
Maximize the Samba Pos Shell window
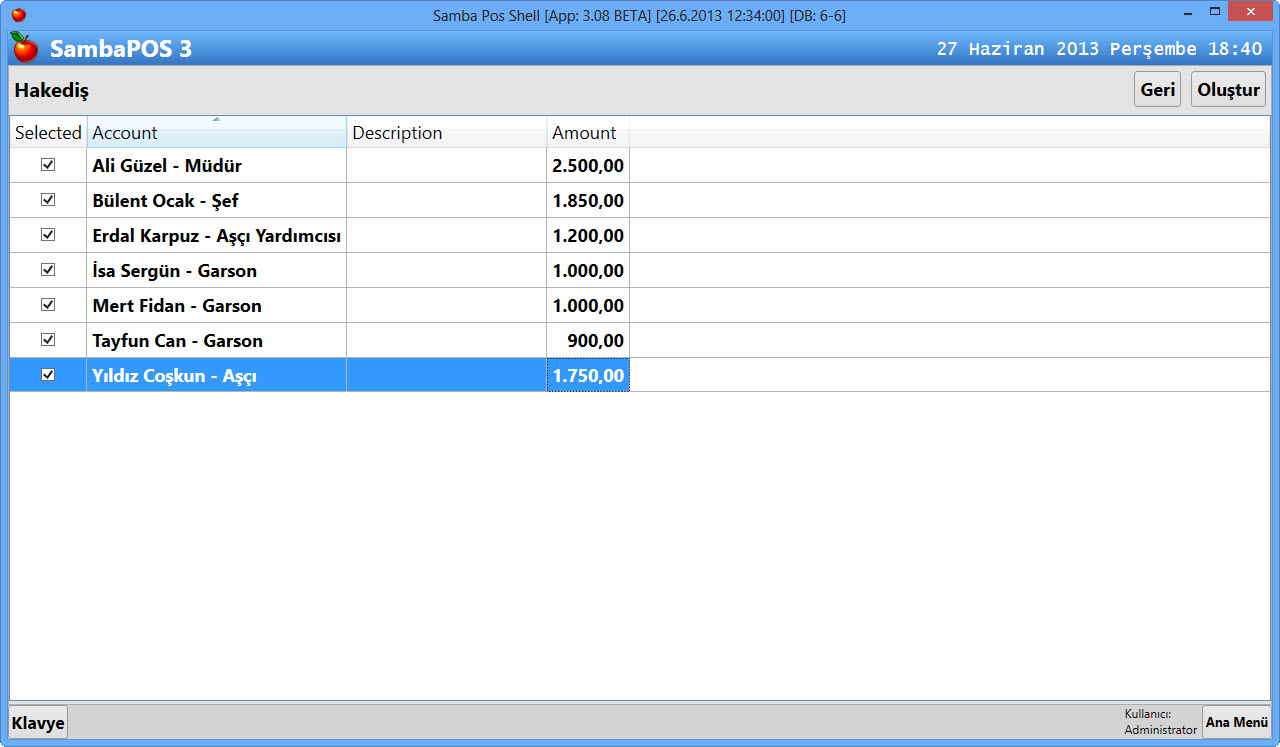click(x=1214, y=13)
